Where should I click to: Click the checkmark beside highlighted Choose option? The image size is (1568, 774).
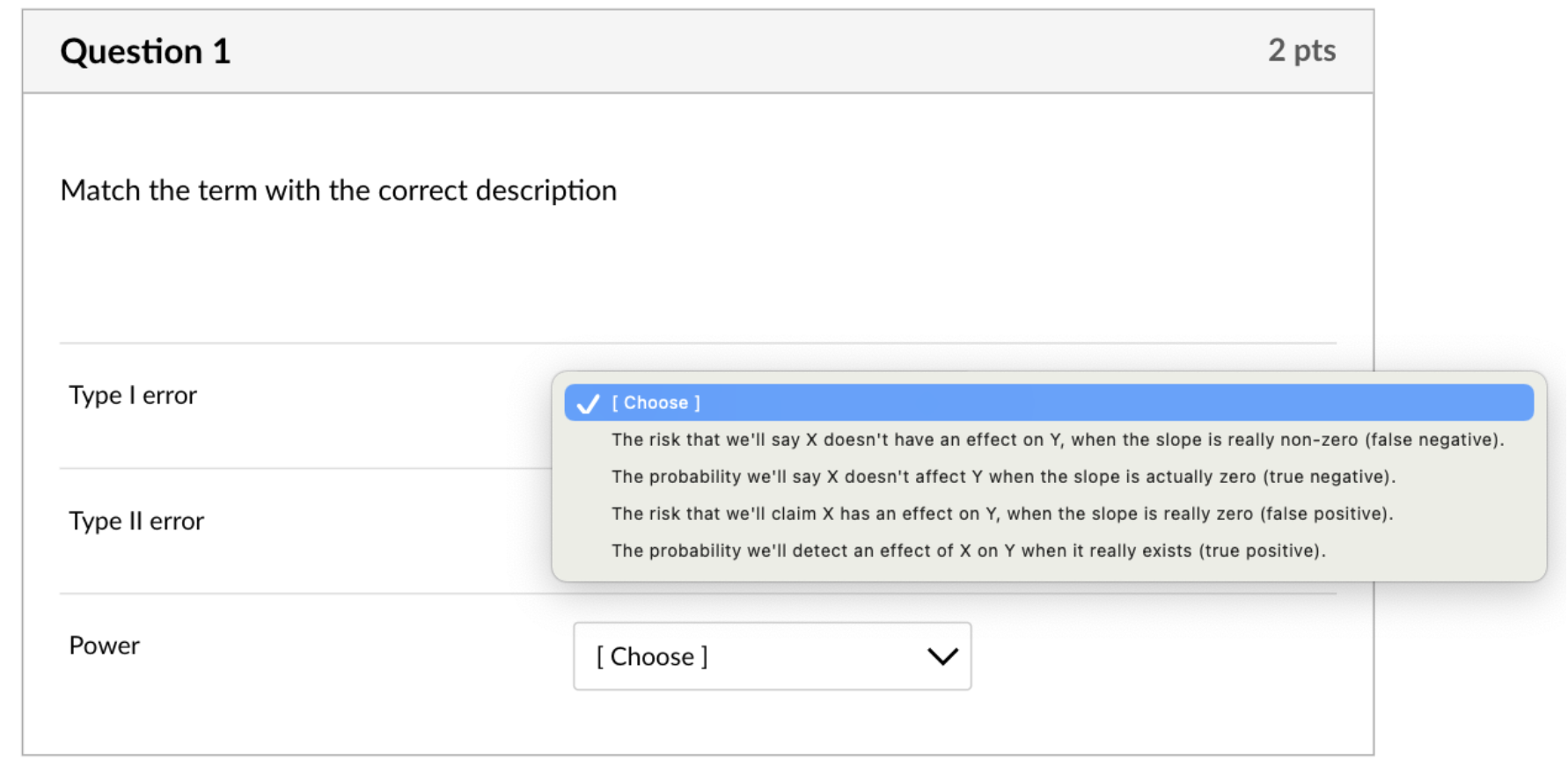coord(588,404)
